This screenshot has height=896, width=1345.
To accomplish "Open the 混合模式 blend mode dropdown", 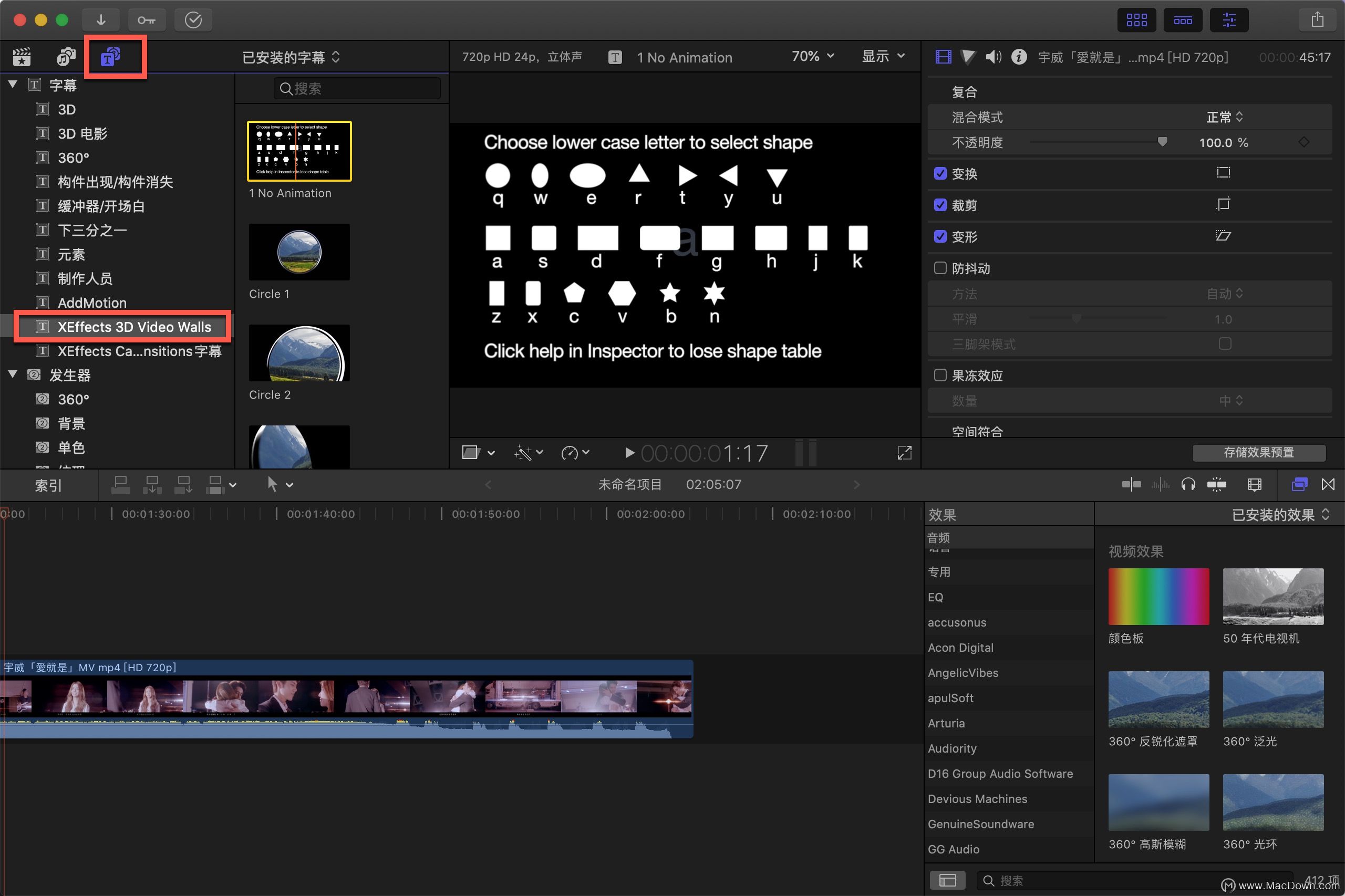I will click(x=1224, y=117).
